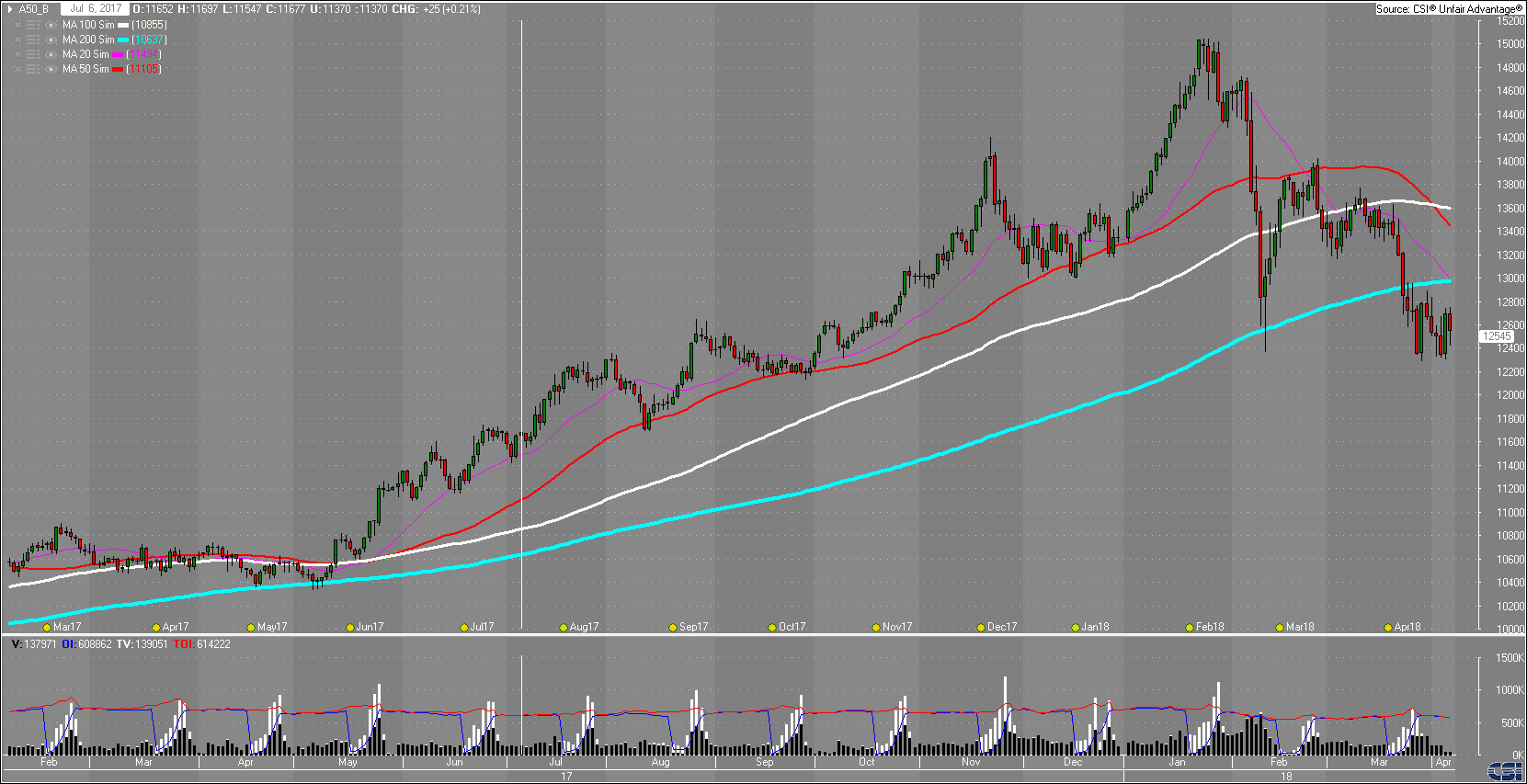Click the Source: CSI Unfair Advantage text
This screenshot has height=784, width=1527.
click(x=1449, y=9)
